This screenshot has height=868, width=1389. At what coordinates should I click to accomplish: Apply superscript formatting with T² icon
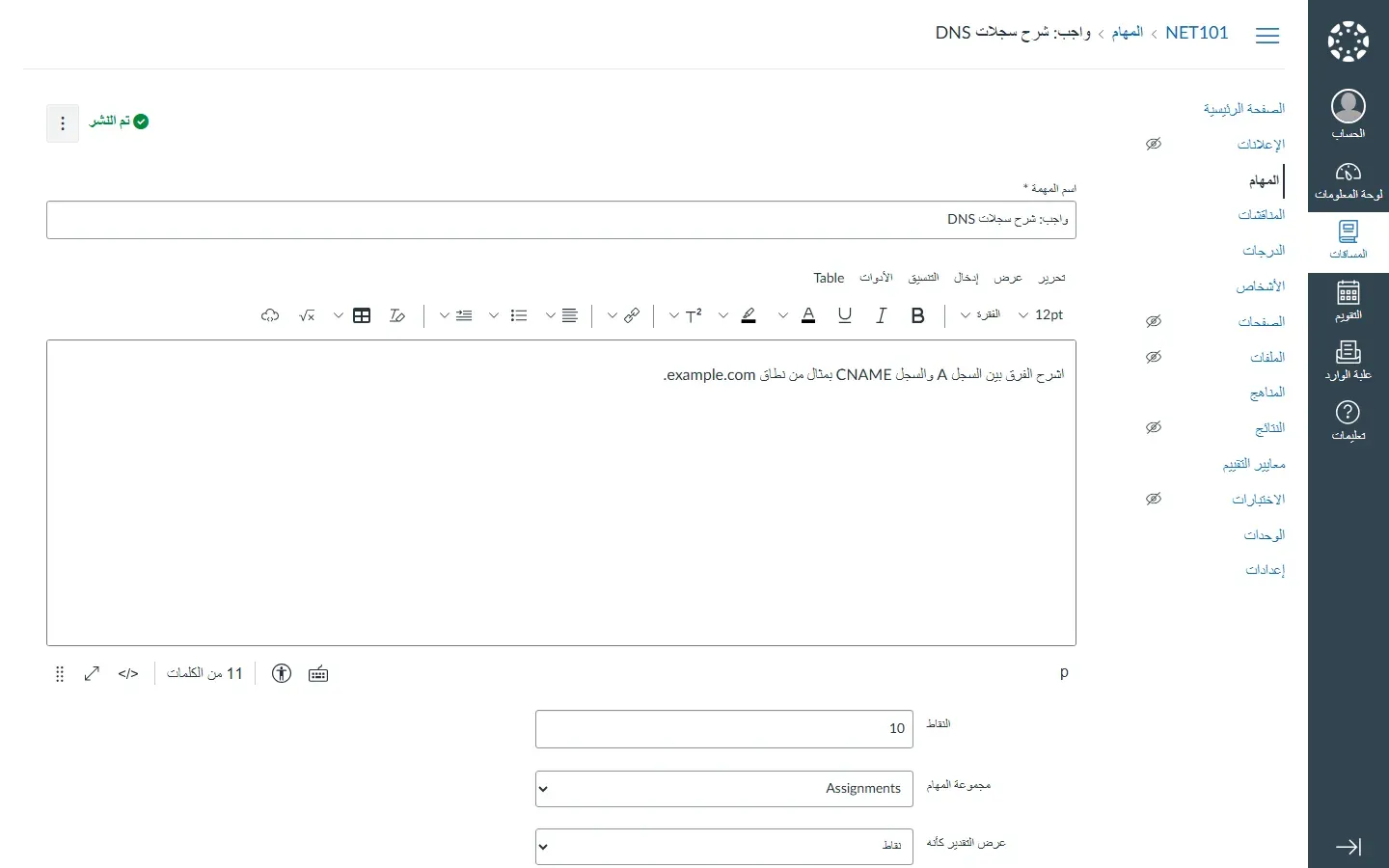pos(694,315)
